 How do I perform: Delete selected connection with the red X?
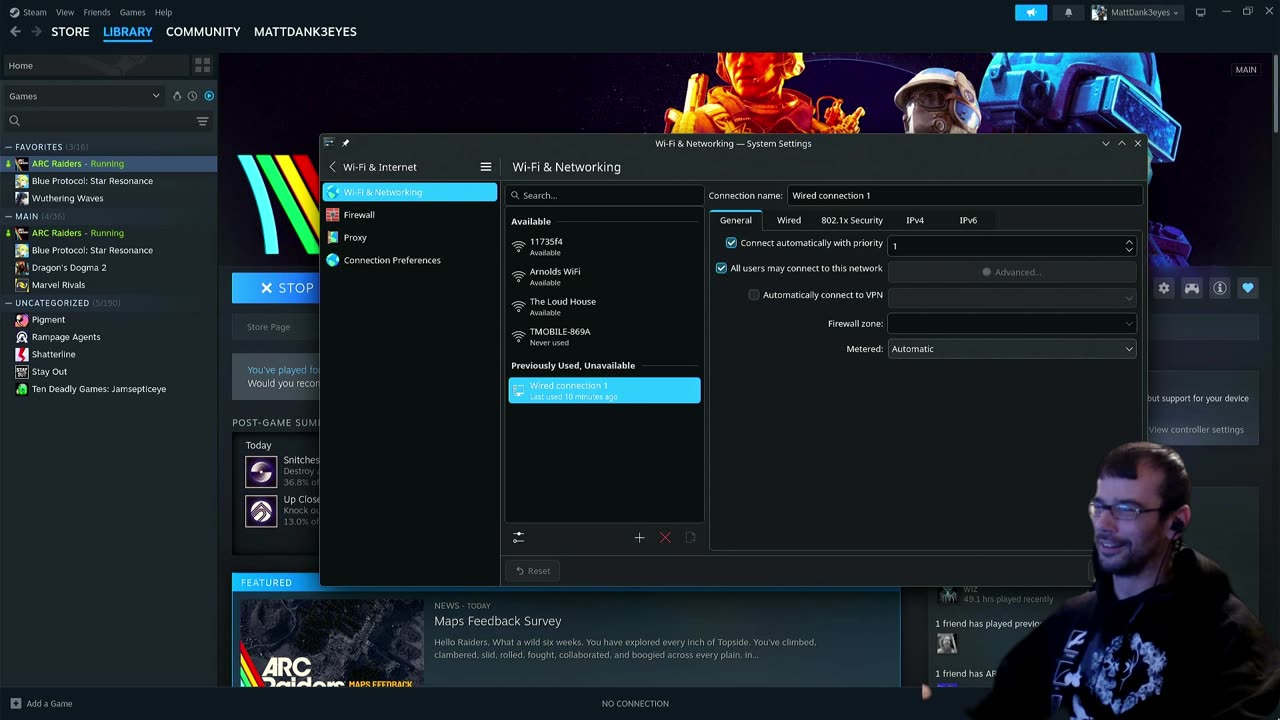click(665, 537)
